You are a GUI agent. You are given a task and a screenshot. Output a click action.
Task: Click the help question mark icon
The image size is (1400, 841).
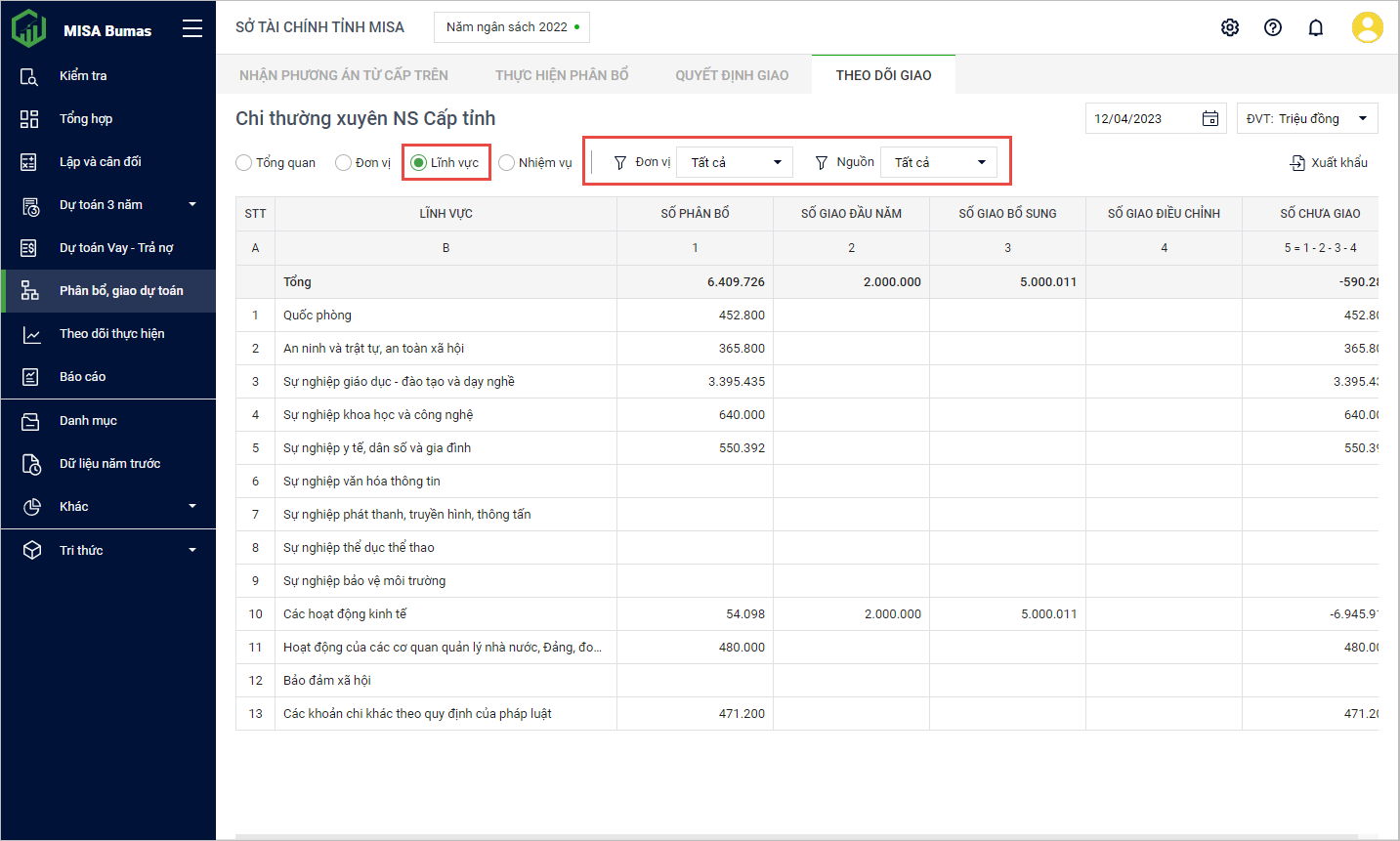[x=1273, y=27]
